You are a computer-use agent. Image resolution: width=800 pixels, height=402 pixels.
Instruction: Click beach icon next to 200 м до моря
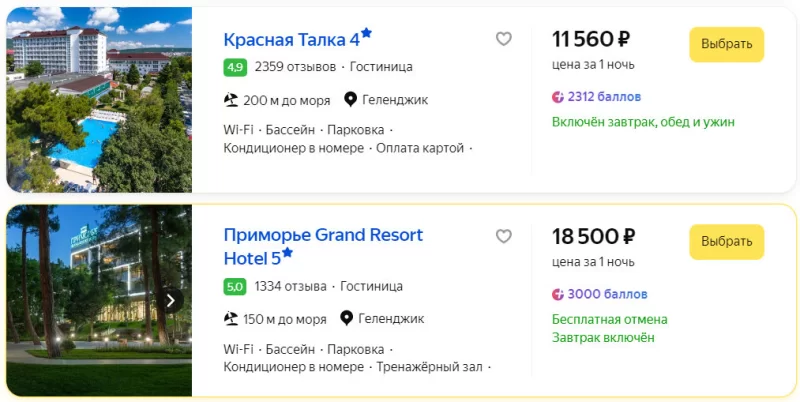tap(231, 99)
